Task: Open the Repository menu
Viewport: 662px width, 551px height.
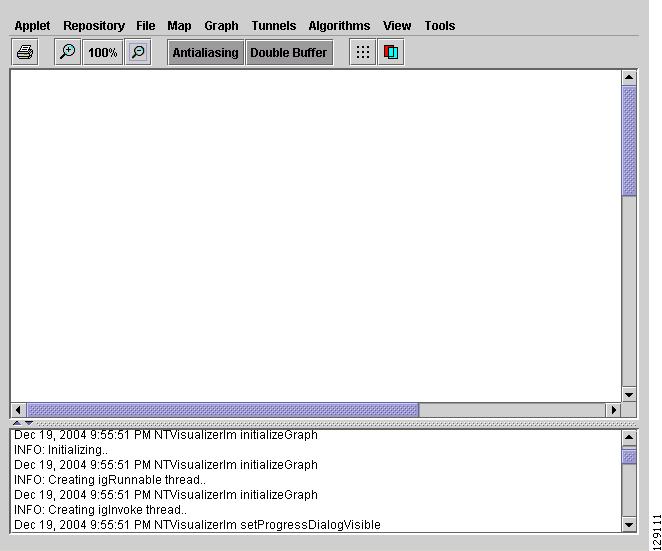Action: 94,26
